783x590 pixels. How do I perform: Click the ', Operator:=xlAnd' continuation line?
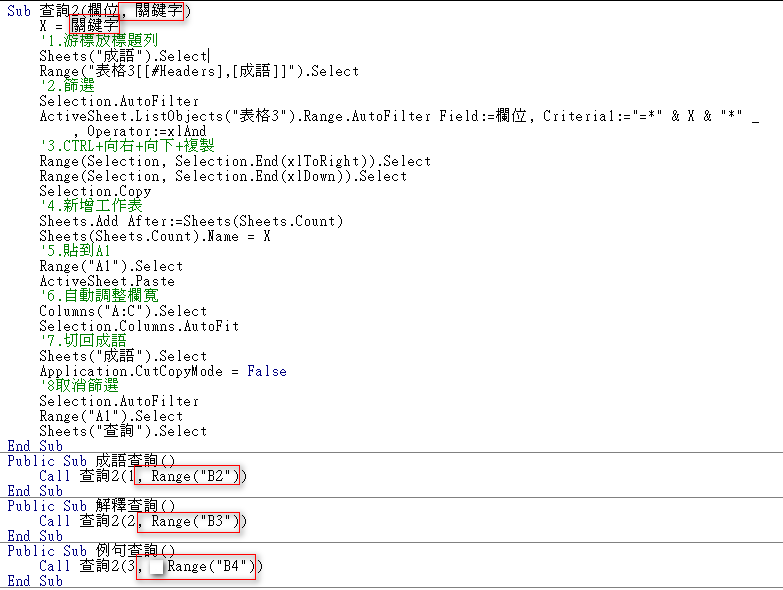point(139,131)
